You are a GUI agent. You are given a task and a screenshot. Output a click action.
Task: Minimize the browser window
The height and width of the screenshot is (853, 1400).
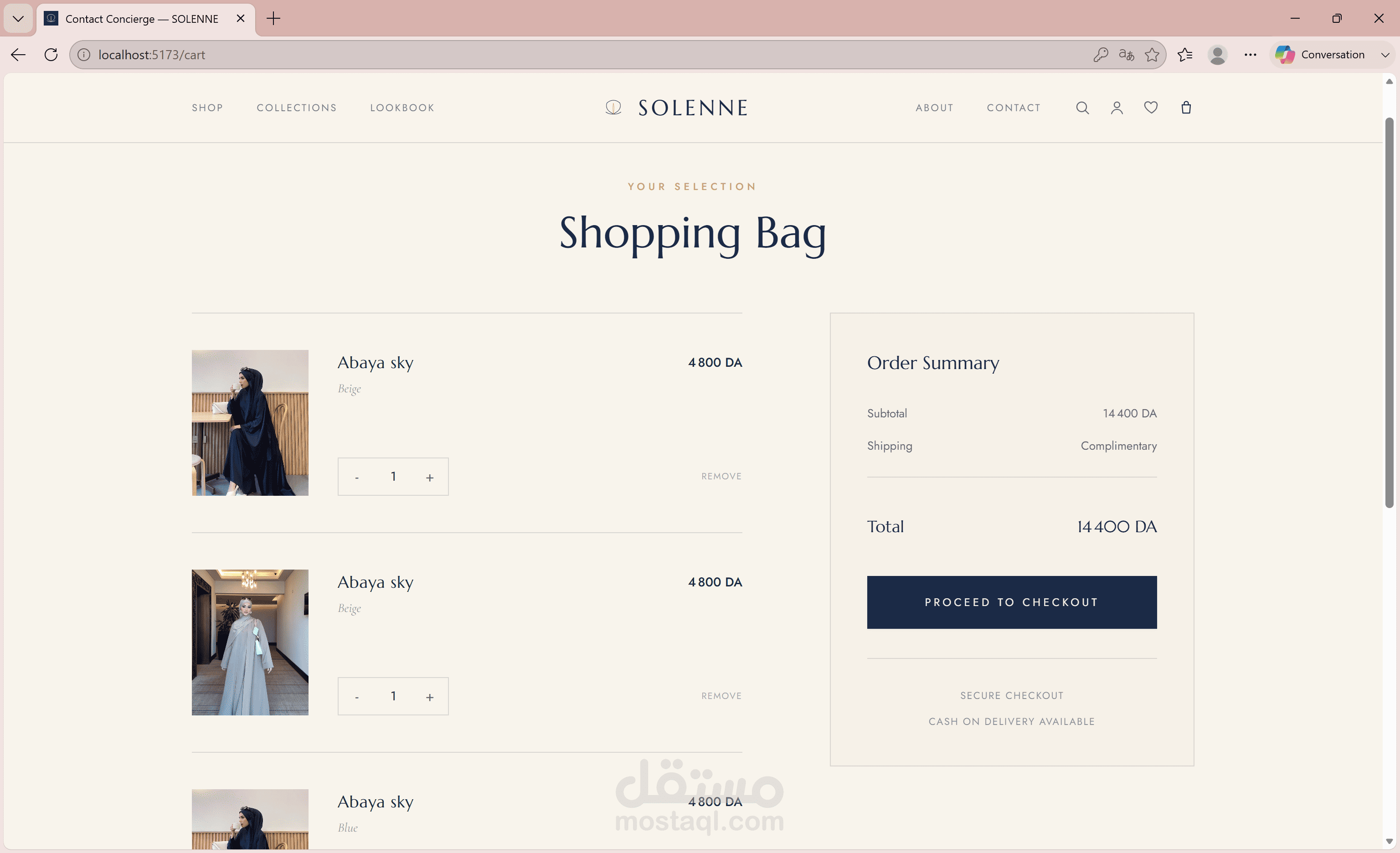click(x=1295, y=19)
